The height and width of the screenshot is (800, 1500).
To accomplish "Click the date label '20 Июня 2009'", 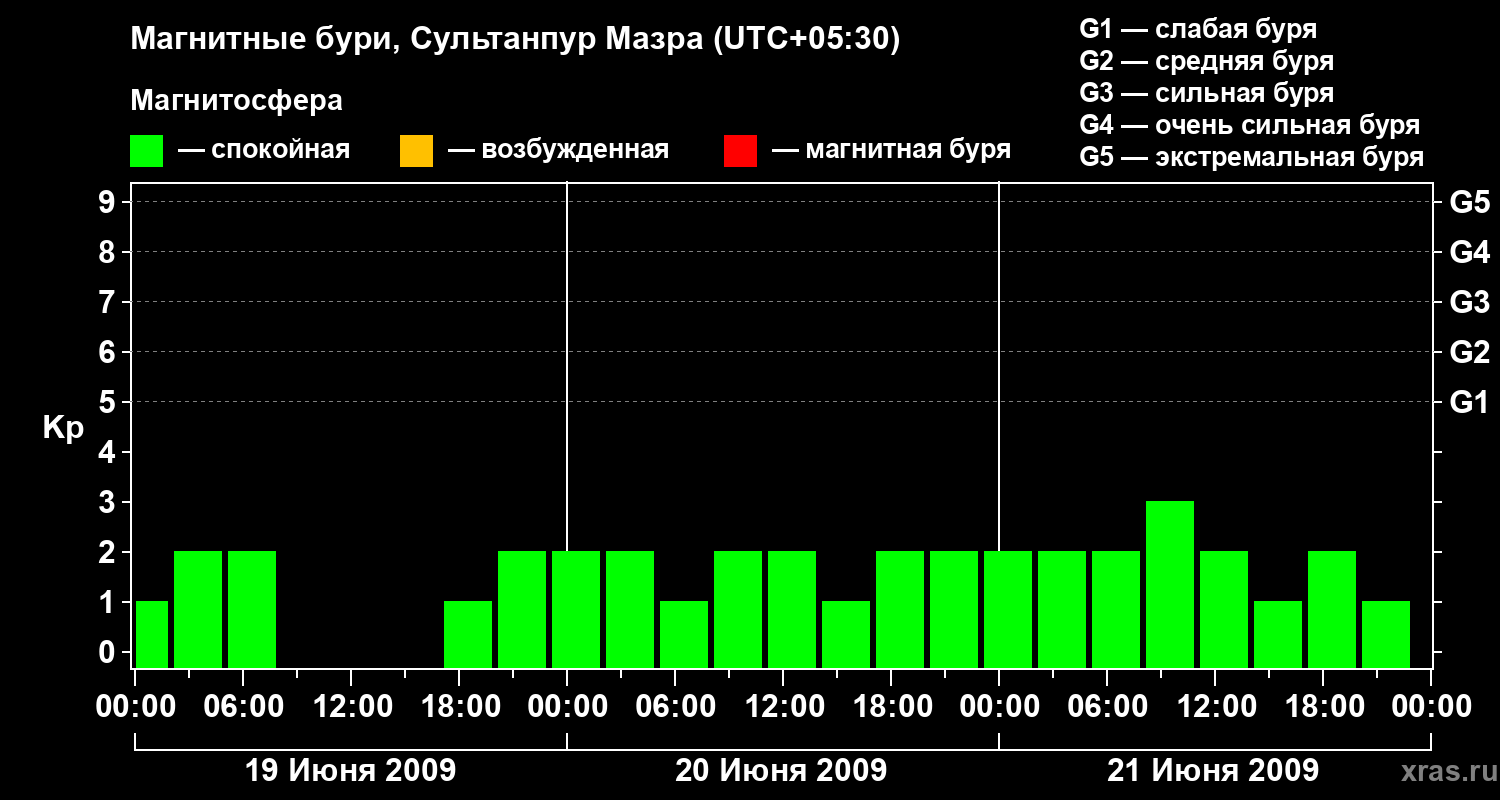I will point(781,771).
